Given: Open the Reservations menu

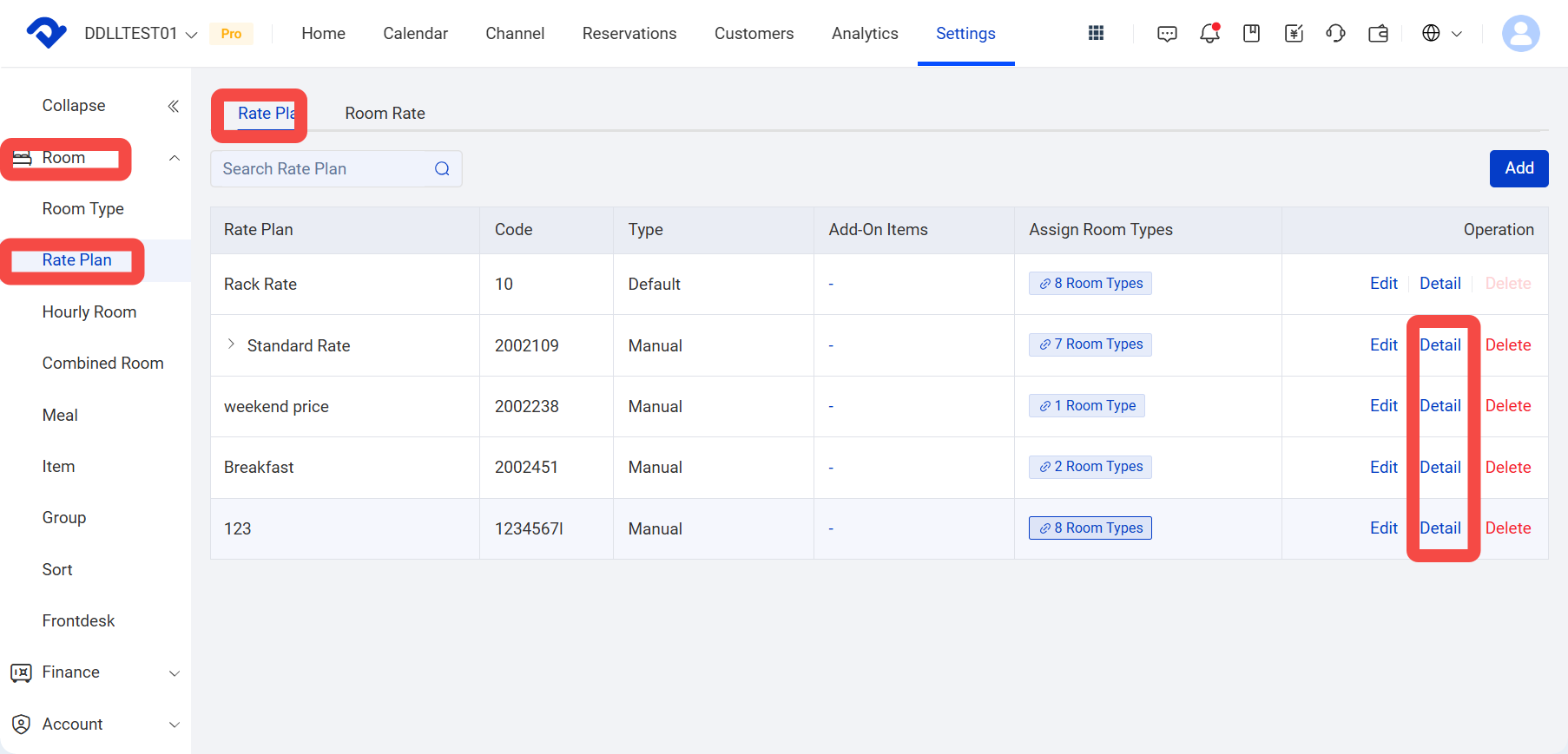Looking at the screenshot, I should (629, 33).
